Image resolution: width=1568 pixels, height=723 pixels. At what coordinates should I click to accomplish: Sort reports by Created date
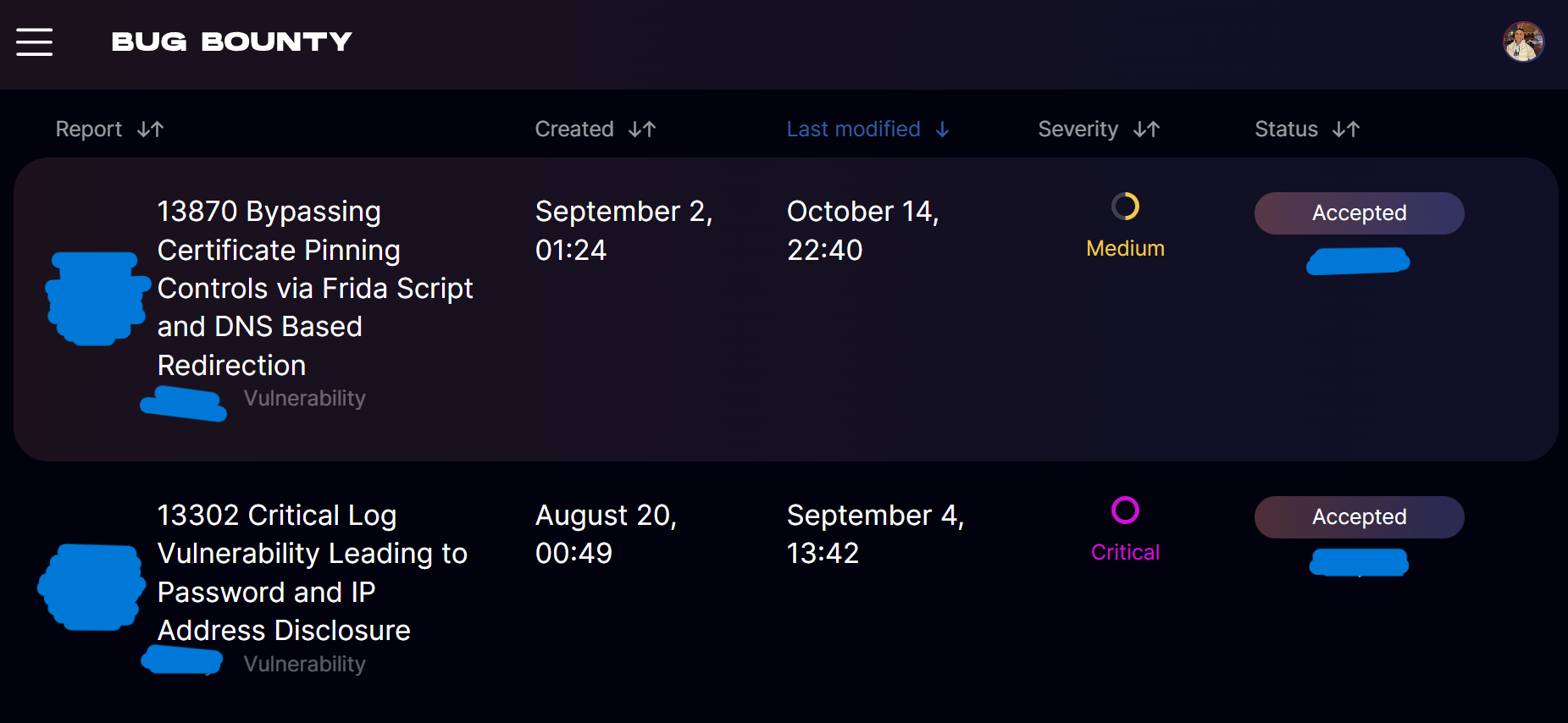pyautogui.click(x=574, y=130)
